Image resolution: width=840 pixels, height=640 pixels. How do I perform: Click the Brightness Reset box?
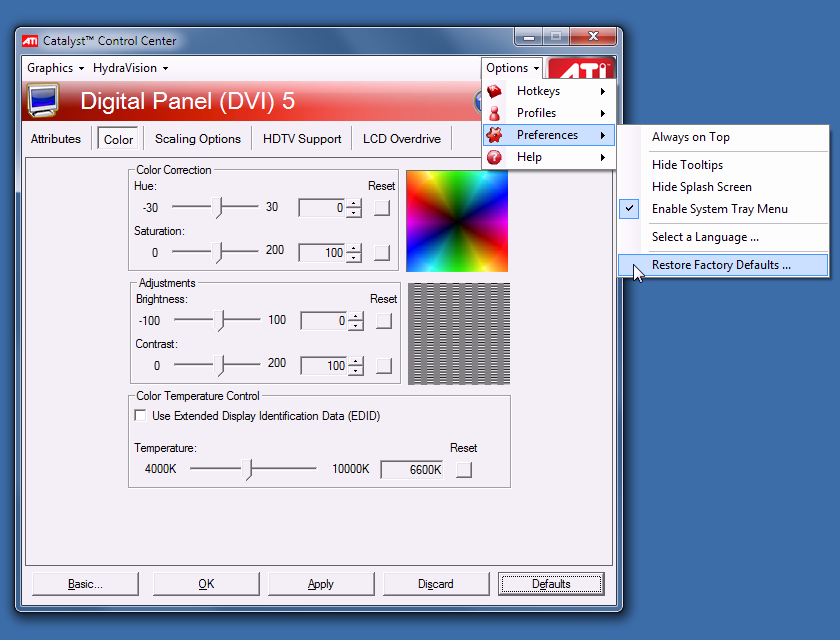coord(384,321)
